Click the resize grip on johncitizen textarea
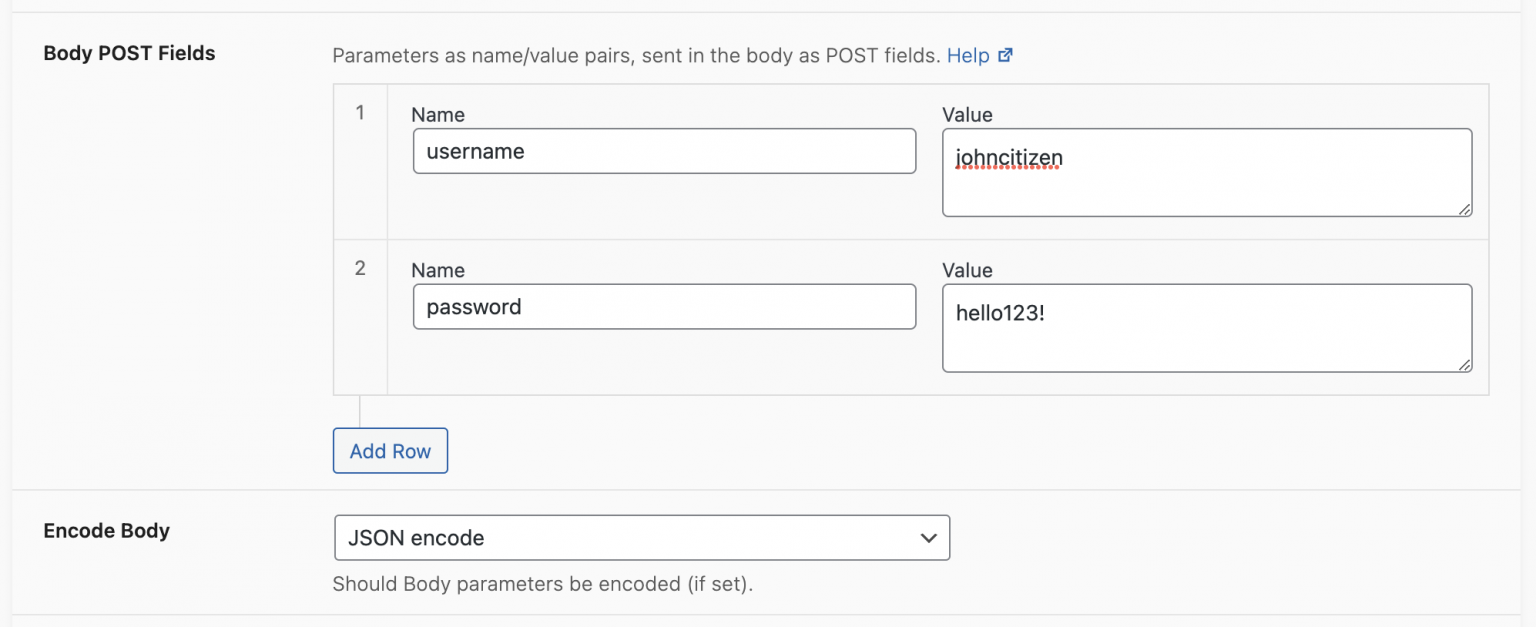 coord(1465,208)
